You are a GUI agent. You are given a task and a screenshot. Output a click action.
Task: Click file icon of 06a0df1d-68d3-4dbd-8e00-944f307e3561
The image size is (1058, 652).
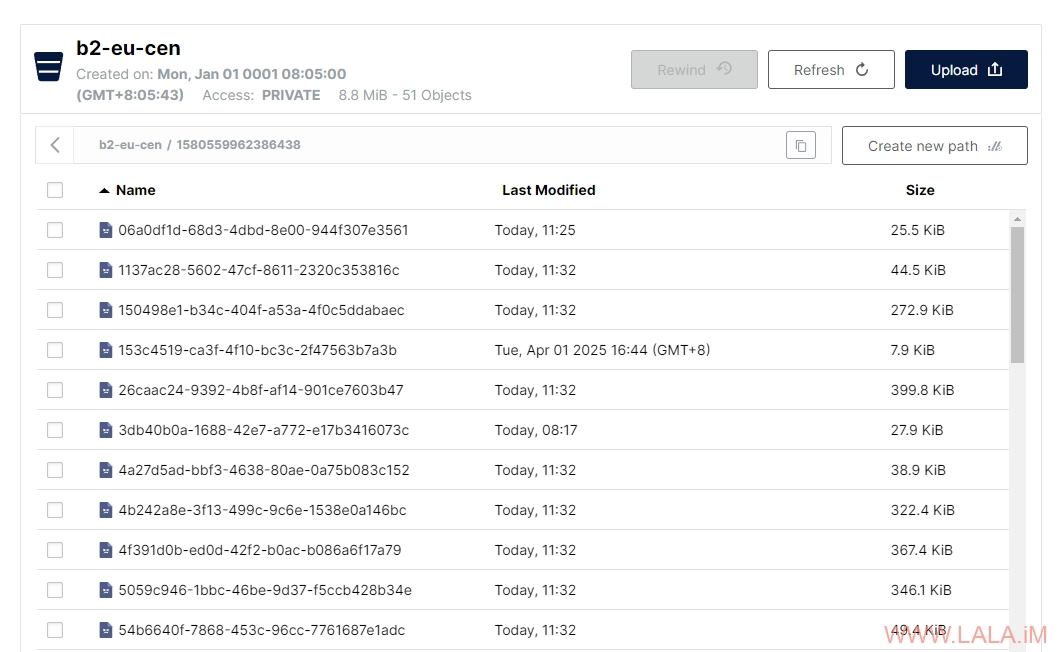106,230
